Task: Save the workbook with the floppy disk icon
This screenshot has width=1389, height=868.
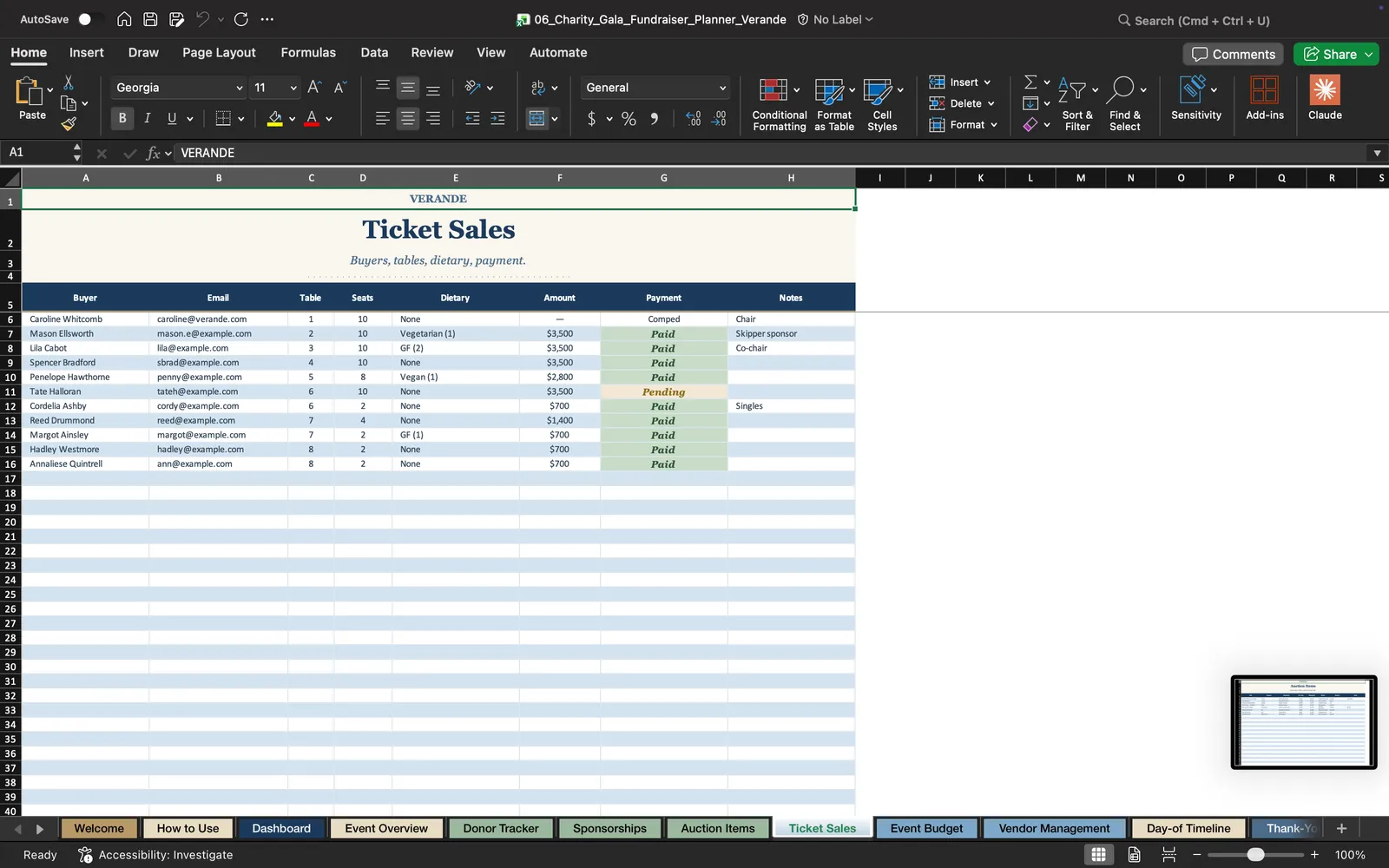Action: tap(150, 19)
